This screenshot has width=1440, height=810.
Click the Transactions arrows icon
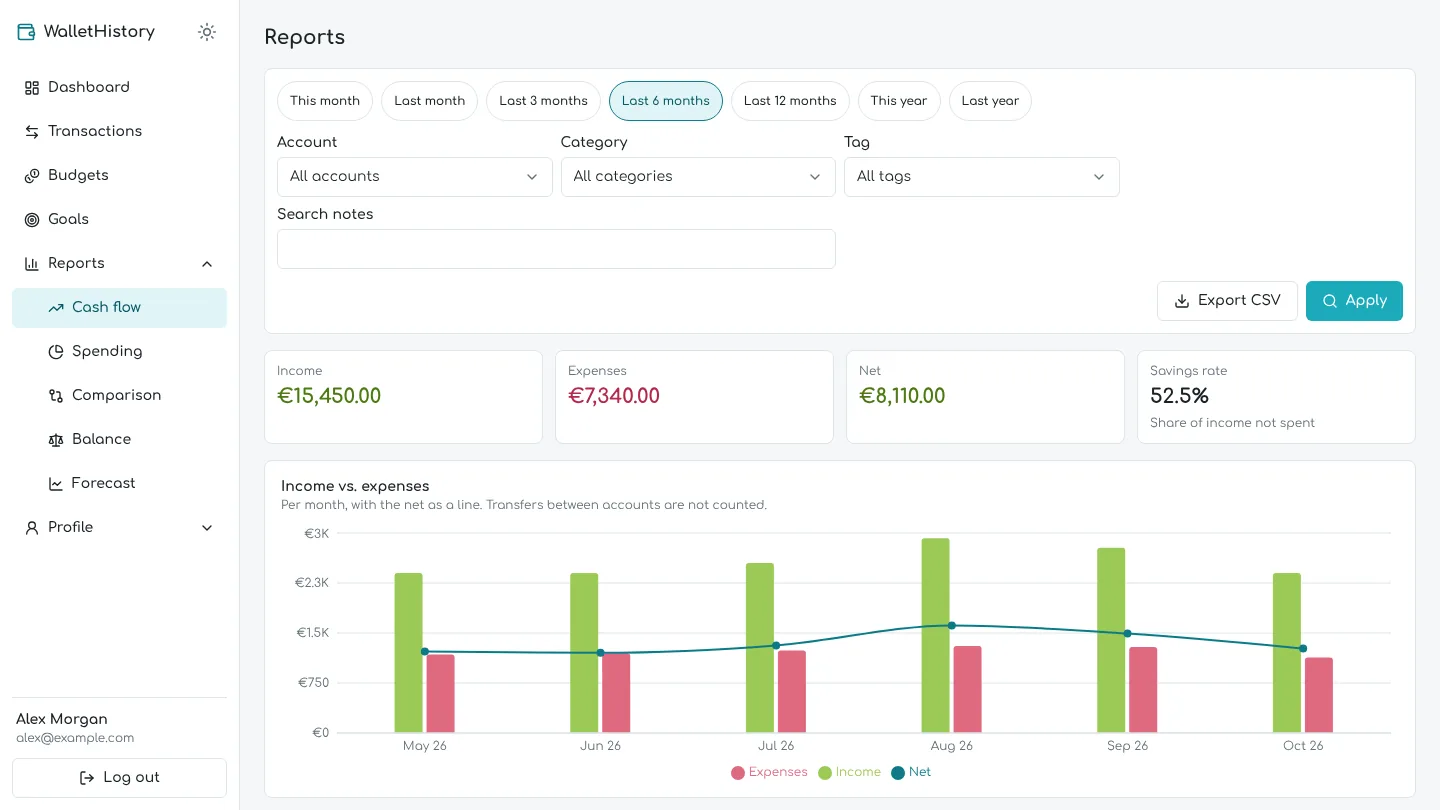pyautogui.click(x=32, y=132)
